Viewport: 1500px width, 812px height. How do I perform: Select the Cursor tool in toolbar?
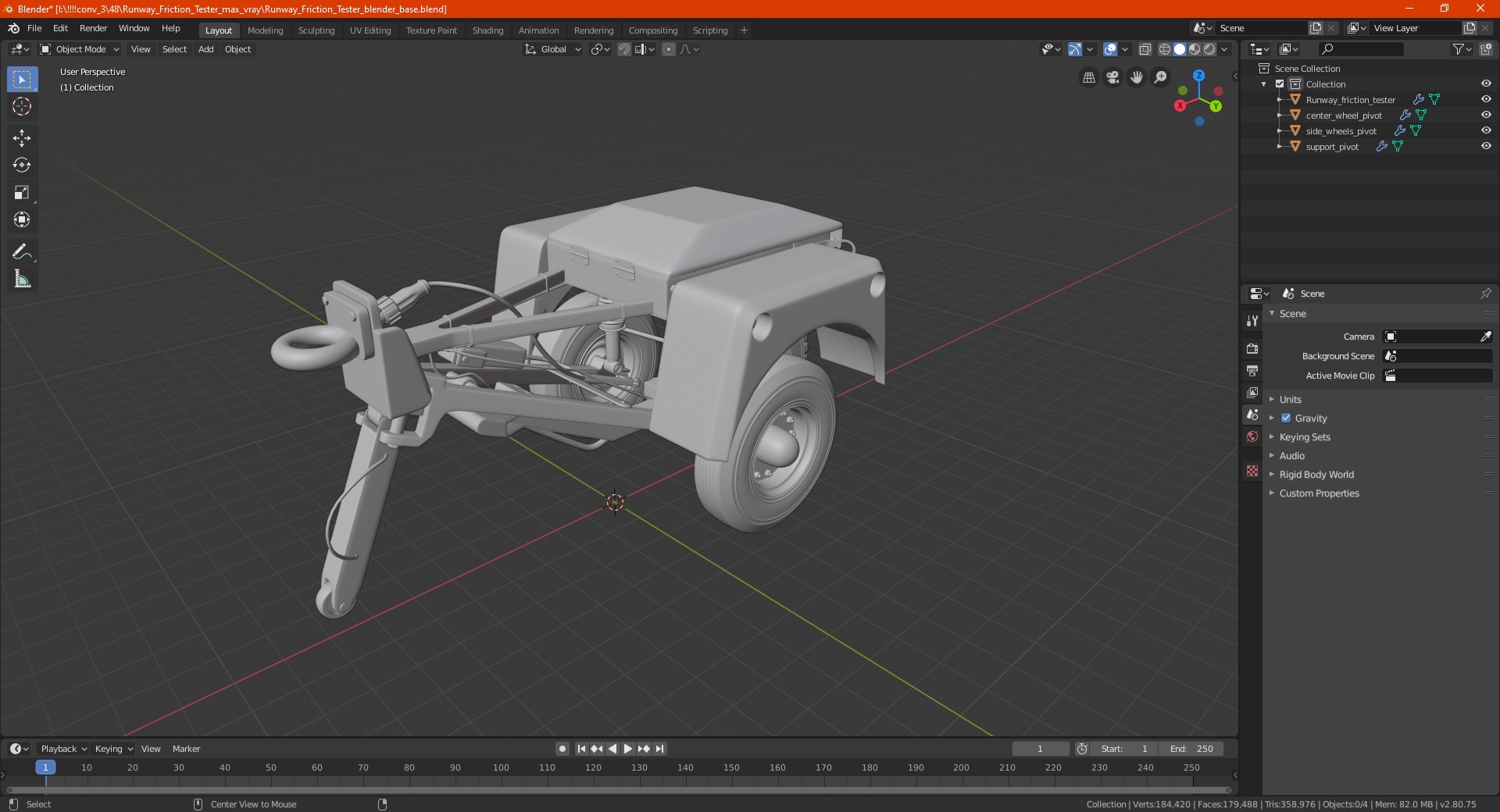(x=22, y=107)
